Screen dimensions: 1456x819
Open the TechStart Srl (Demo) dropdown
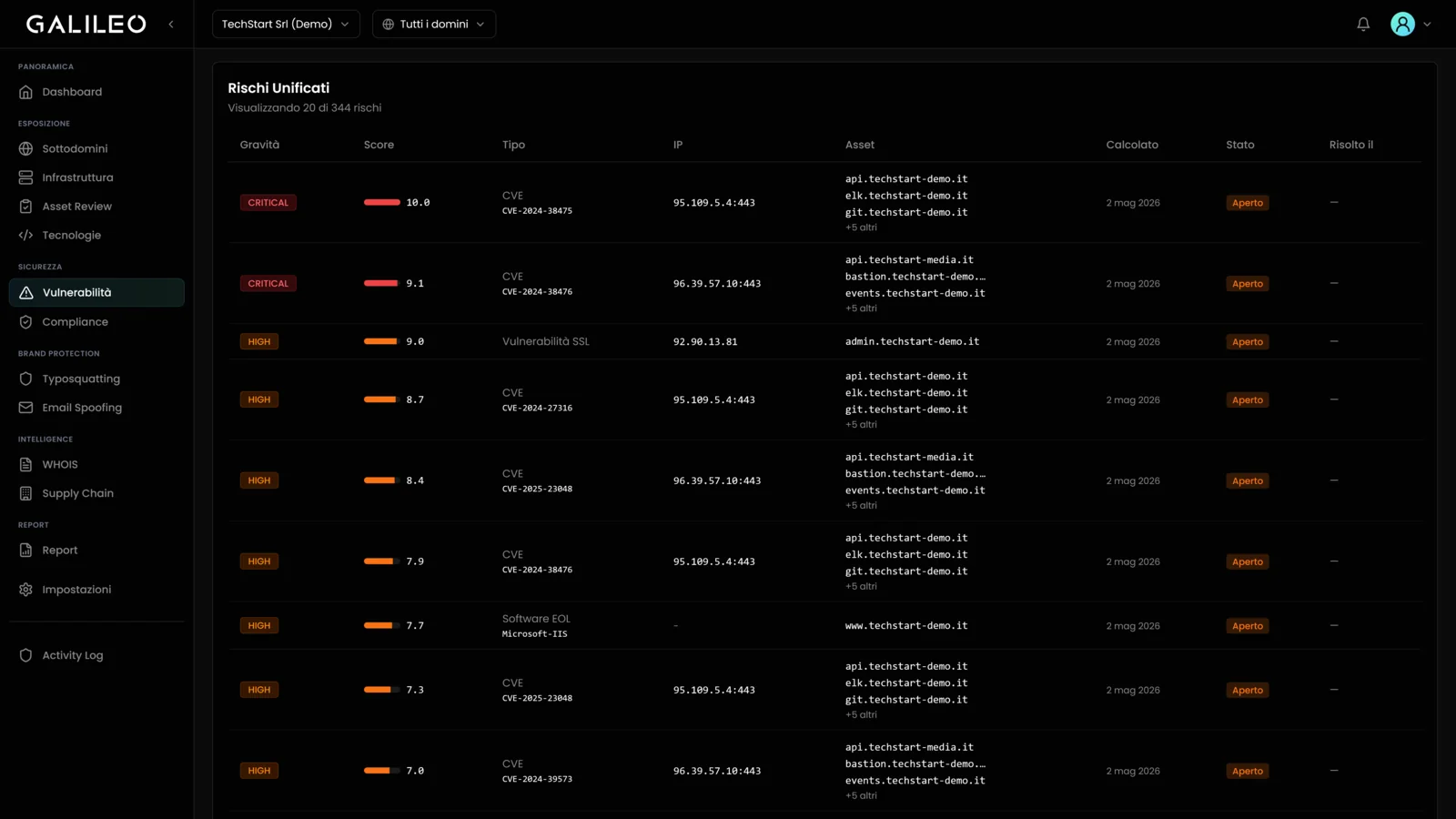coord(286,25)
